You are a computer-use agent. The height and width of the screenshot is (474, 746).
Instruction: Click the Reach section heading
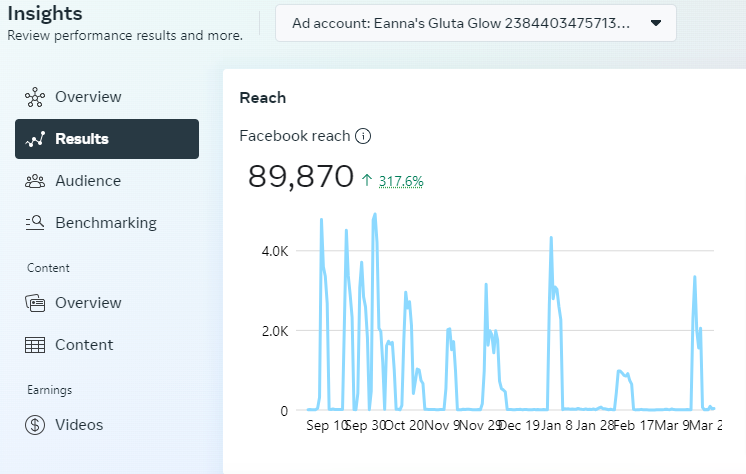[263, 98]
